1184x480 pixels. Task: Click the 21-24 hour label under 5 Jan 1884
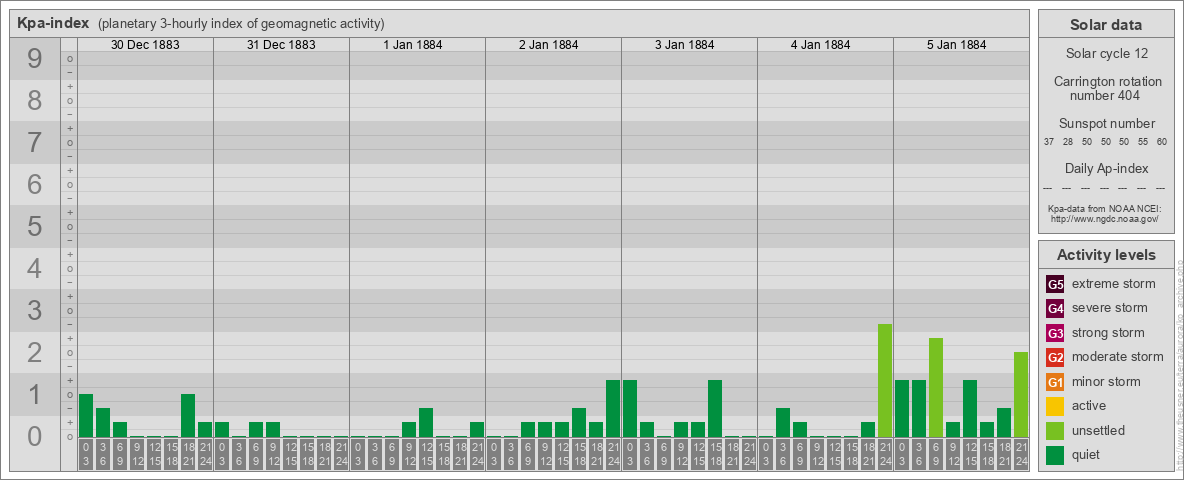1021,454
